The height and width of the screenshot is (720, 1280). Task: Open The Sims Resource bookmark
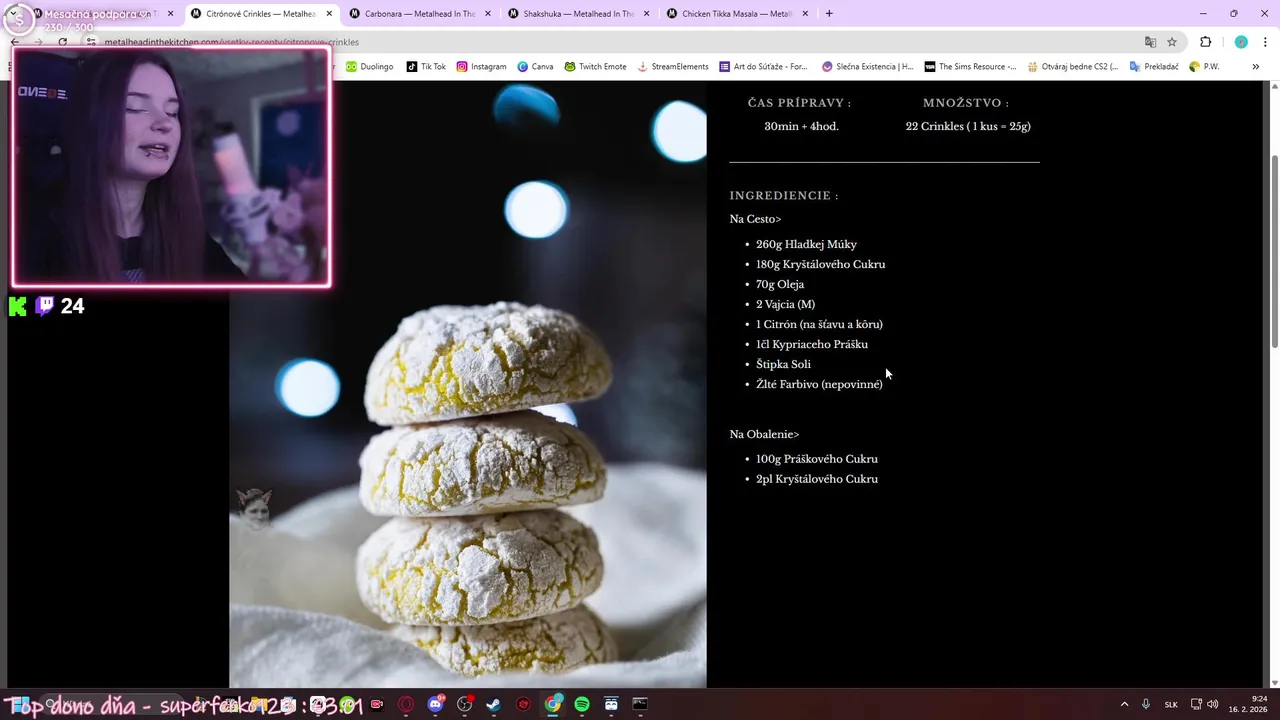click(x=970, y=66)
